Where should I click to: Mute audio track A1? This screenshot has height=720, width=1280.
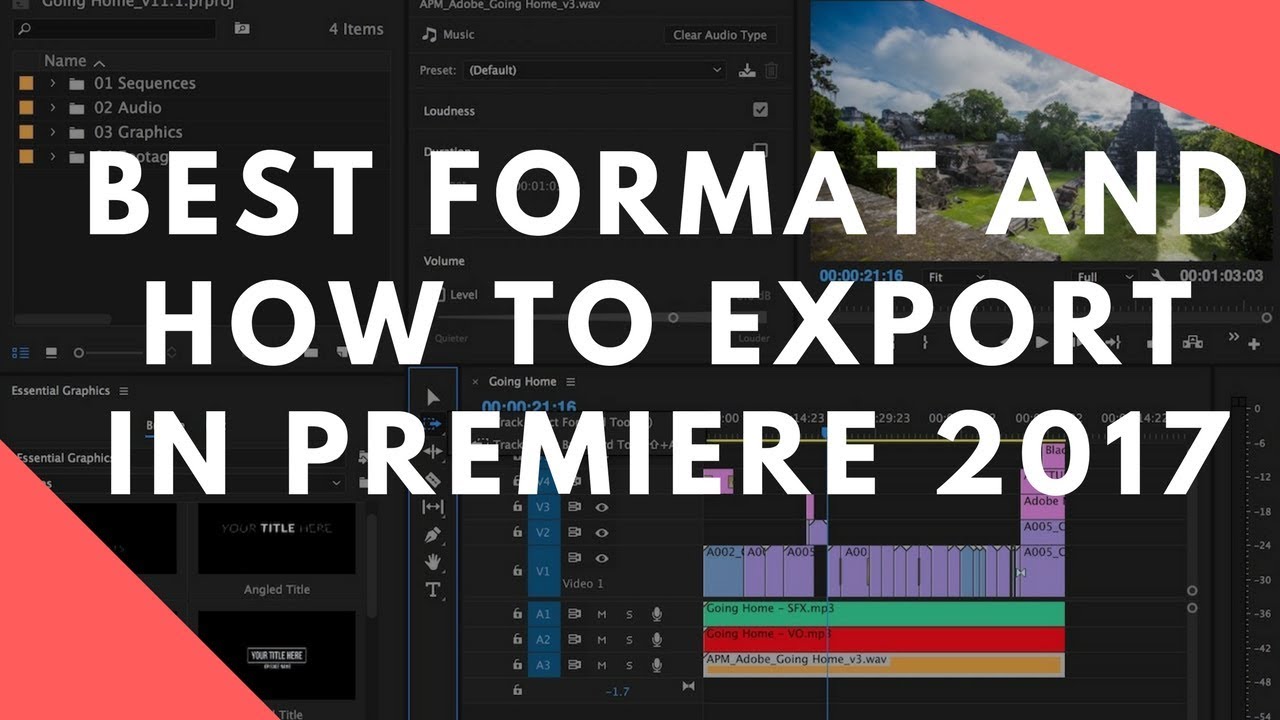pos(602,614)
